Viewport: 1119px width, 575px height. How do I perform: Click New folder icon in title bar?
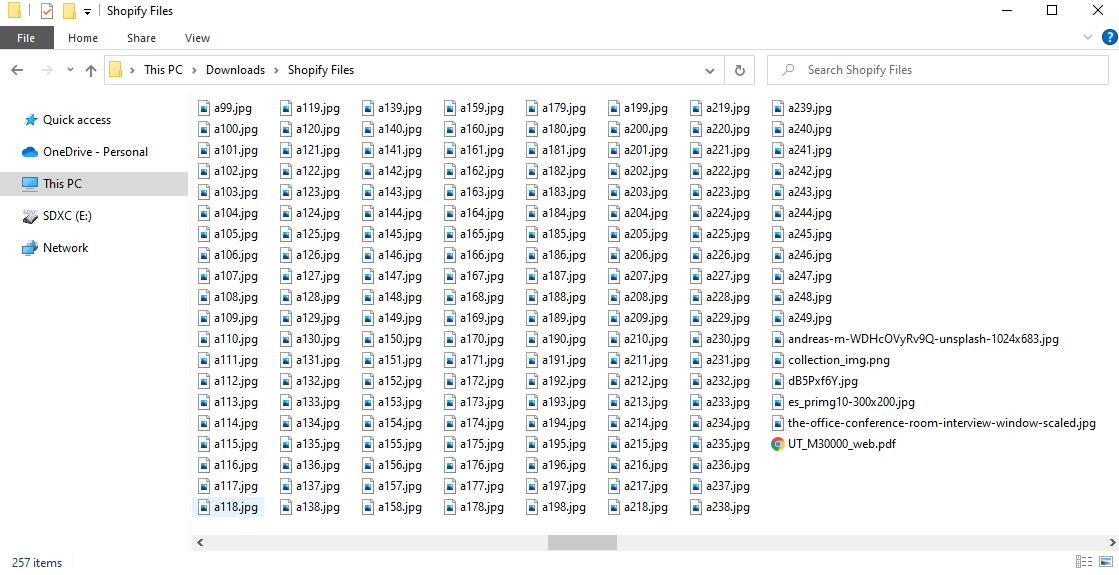click(x=69, y=11)
